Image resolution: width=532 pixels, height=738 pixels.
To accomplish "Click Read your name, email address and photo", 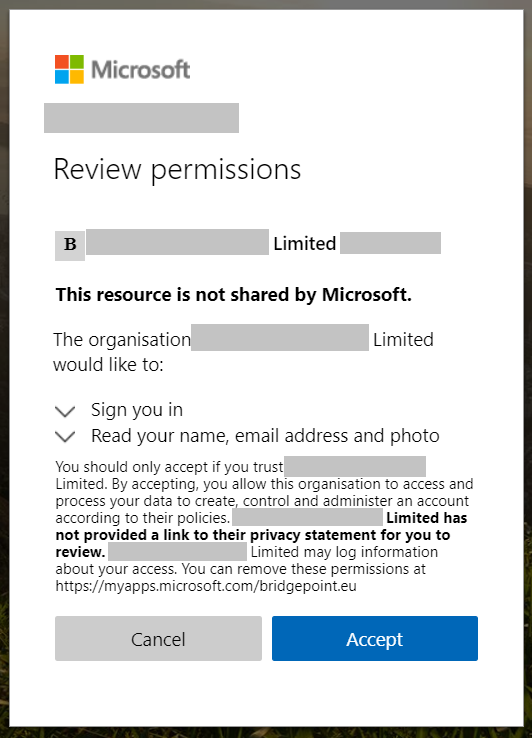I will point(265,436).
